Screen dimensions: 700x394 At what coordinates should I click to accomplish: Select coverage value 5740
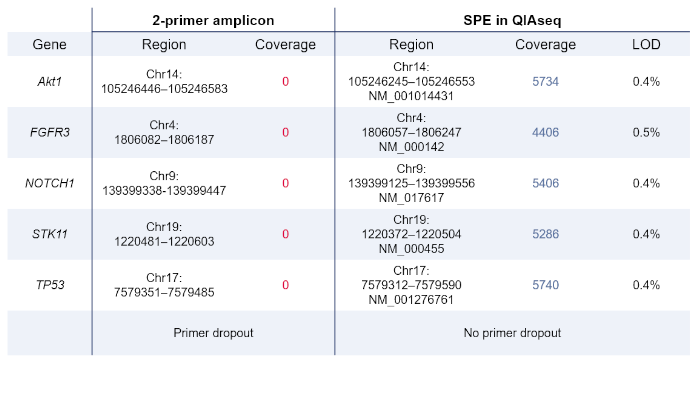point(545,285)
